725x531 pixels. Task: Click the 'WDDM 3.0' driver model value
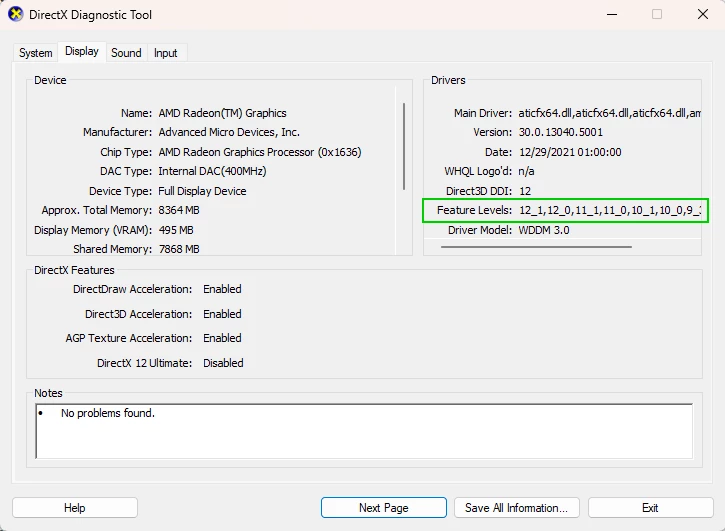tap(544, 230)
